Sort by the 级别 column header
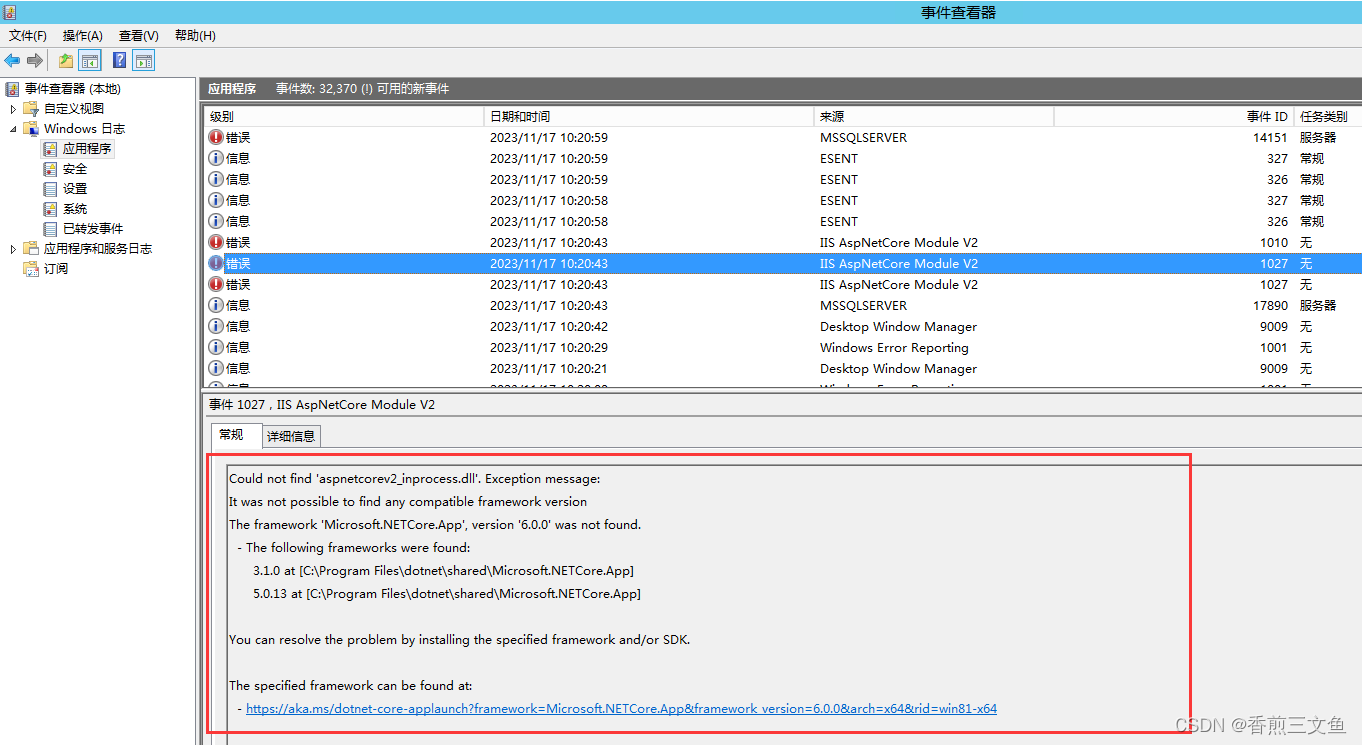The height and width of the screenshot is (745, 1362). coord(344,117)
